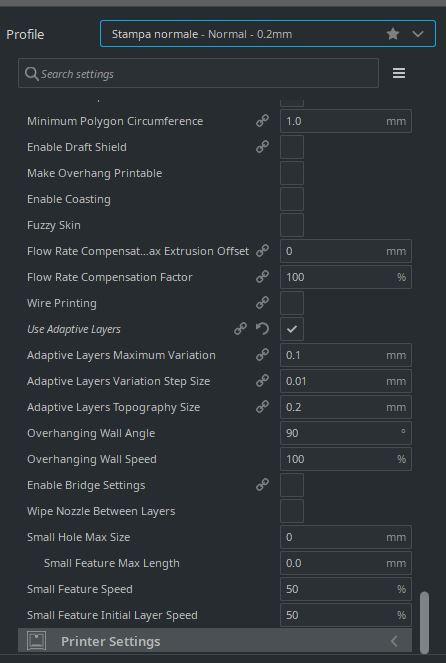Click the Printer Settings header label

tap(110, 641)
